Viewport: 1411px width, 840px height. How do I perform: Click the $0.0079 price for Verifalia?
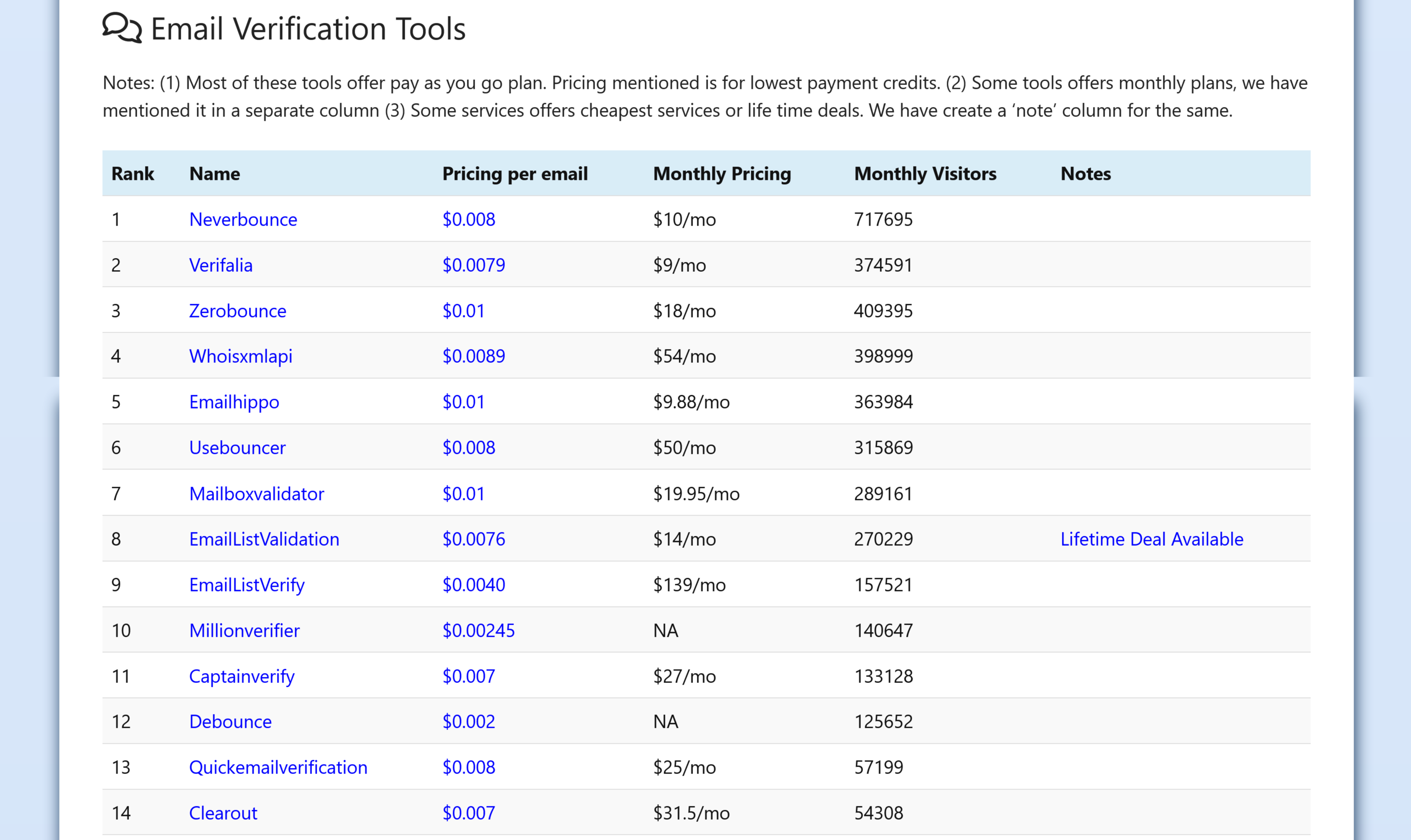tap(474, 265)
